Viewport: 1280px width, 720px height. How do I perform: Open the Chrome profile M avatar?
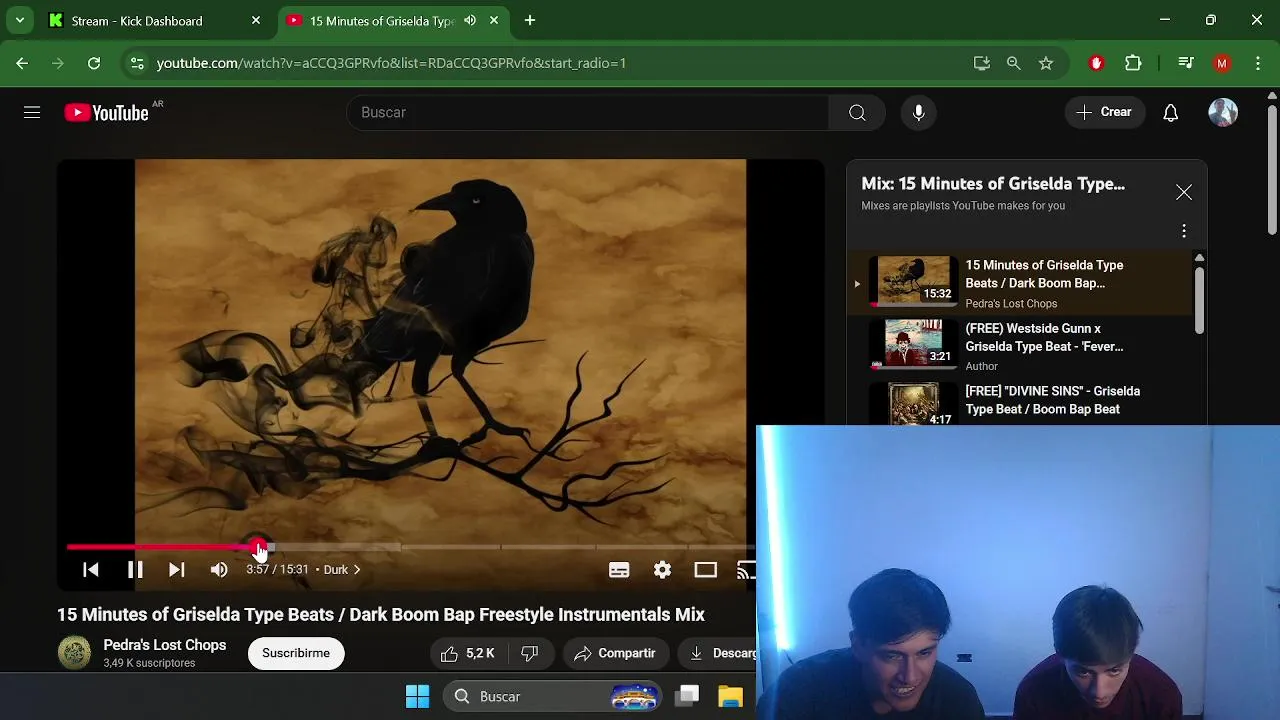pos(1221,63)
